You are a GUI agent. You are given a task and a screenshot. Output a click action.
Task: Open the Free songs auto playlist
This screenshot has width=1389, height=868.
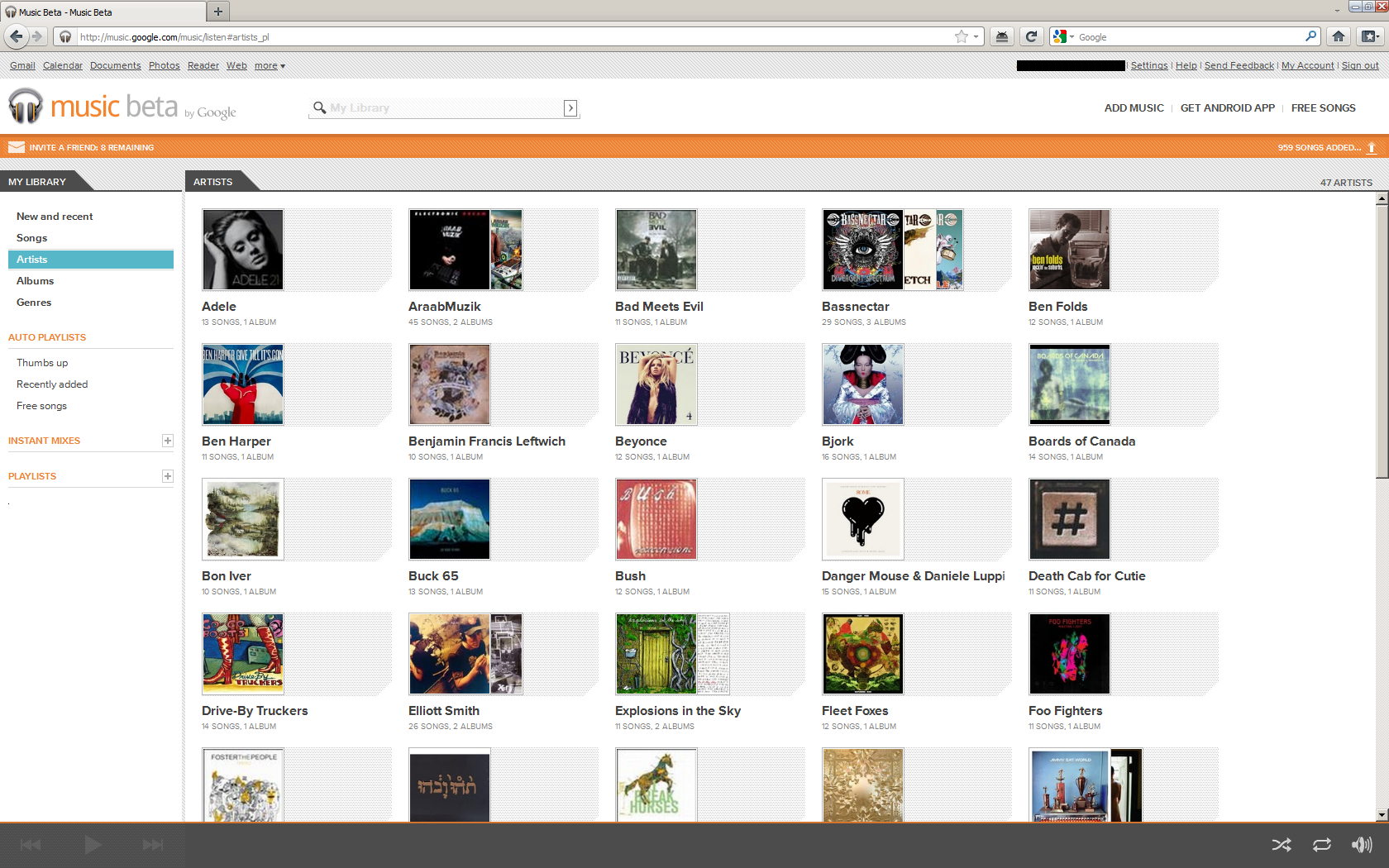pos(41,406)
